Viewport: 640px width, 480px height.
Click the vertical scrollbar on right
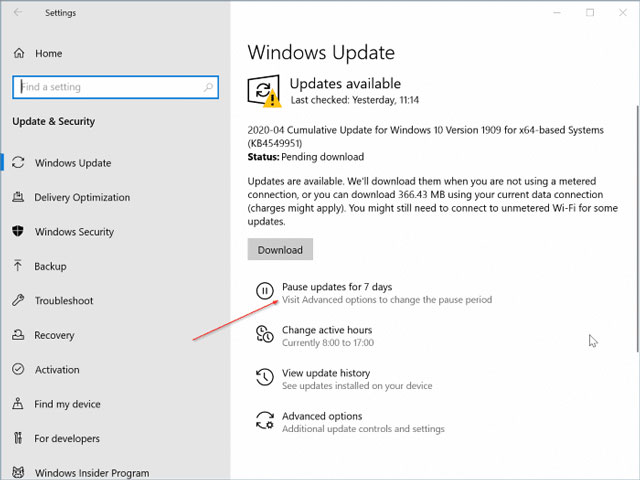tap(637, 229)
